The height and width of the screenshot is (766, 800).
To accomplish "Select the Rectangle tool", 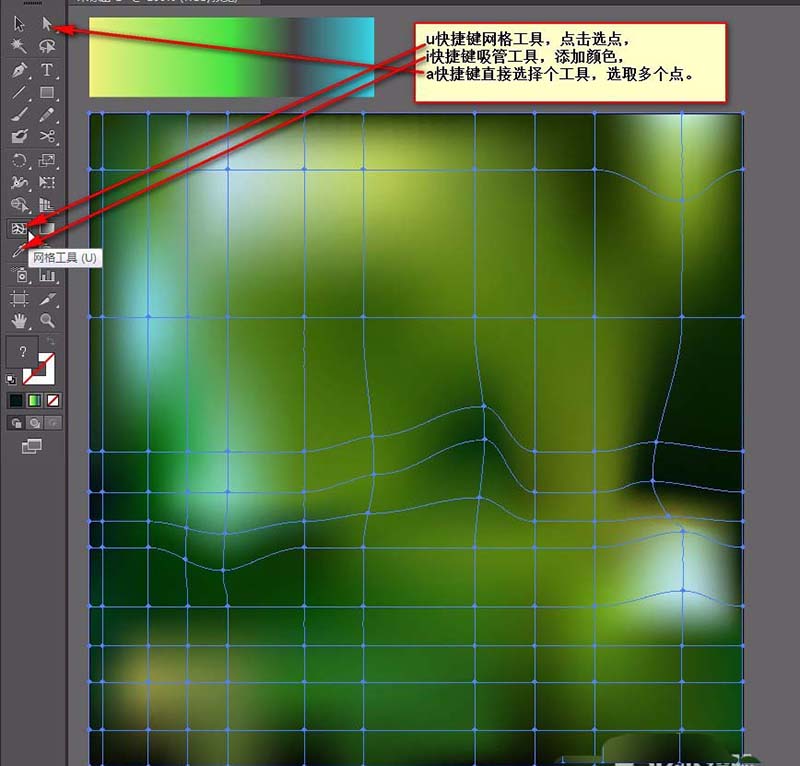I will point(47,92).
